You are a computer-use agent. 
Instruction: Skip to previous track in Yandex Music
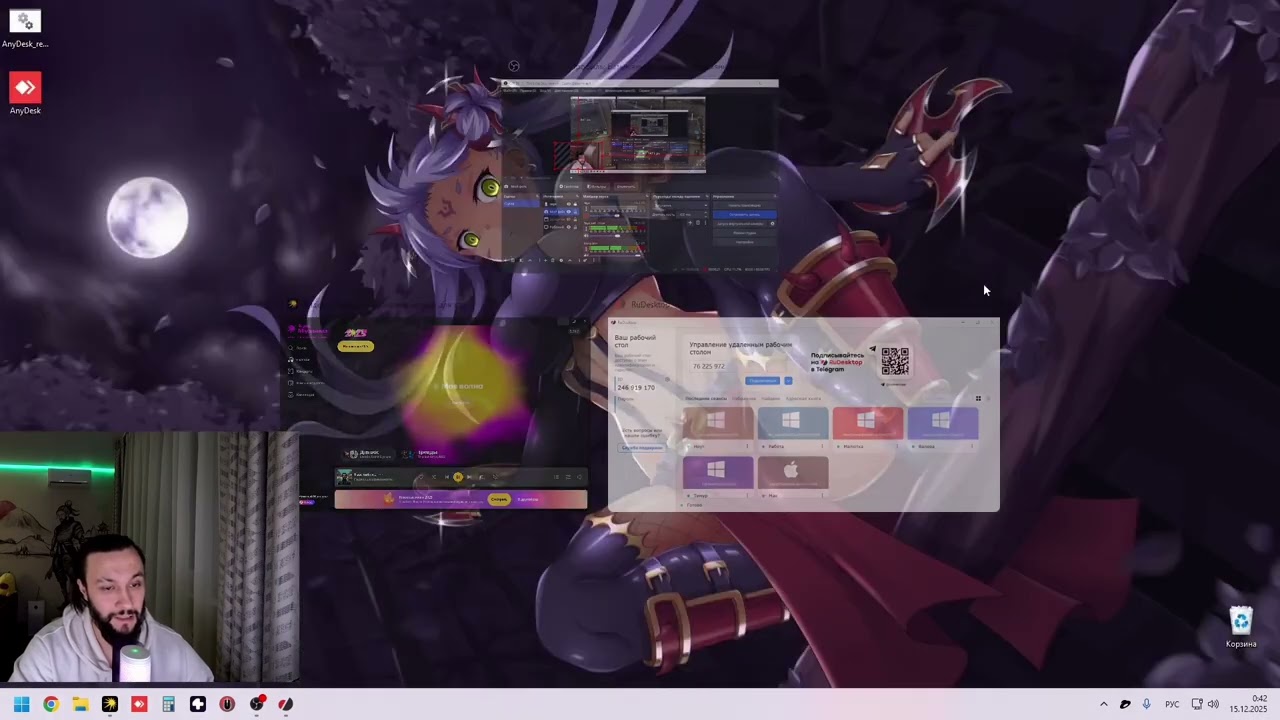pos(446,477)
